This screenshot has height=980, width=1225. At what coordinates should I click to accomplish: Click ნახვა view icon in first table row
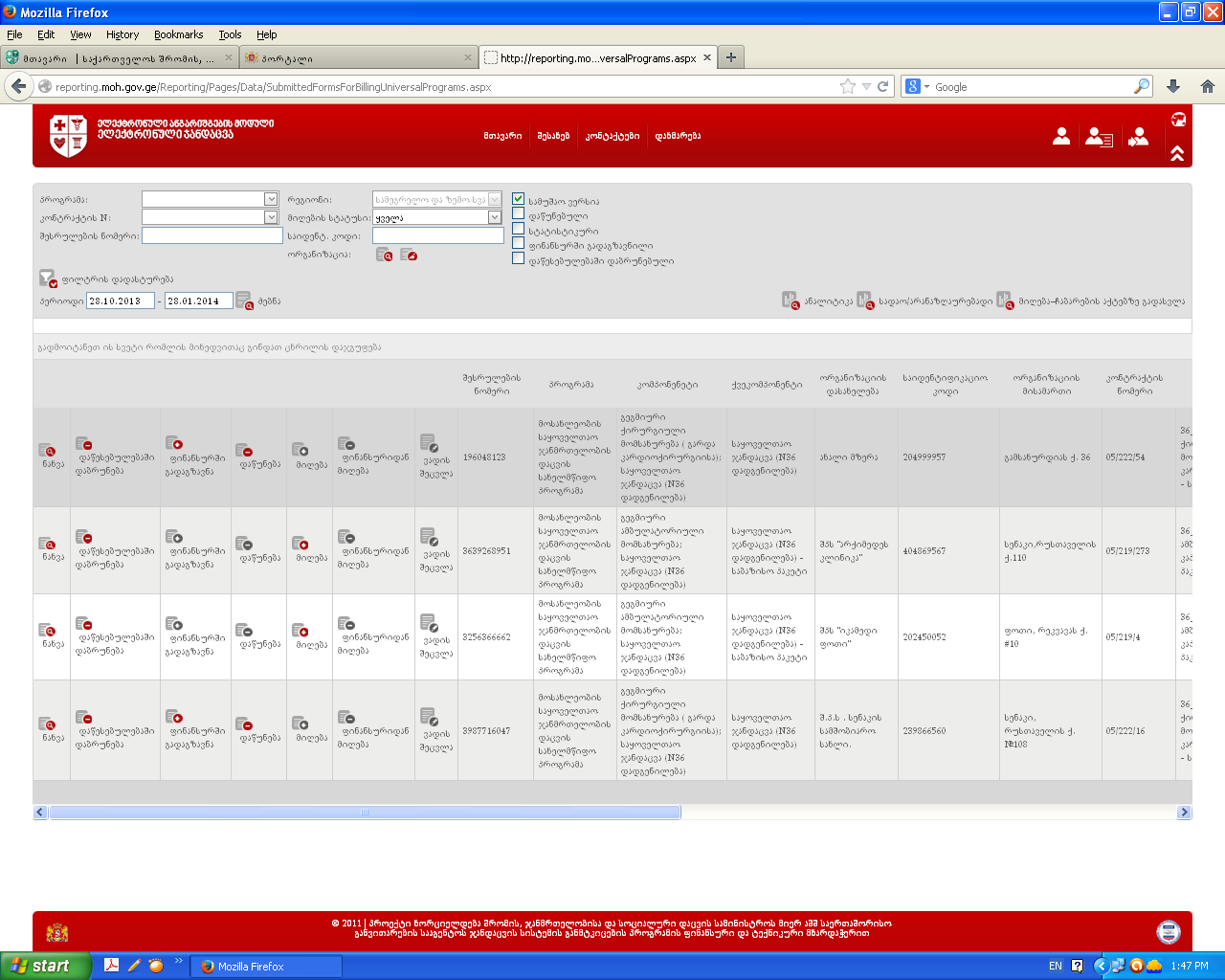(47, 451)
